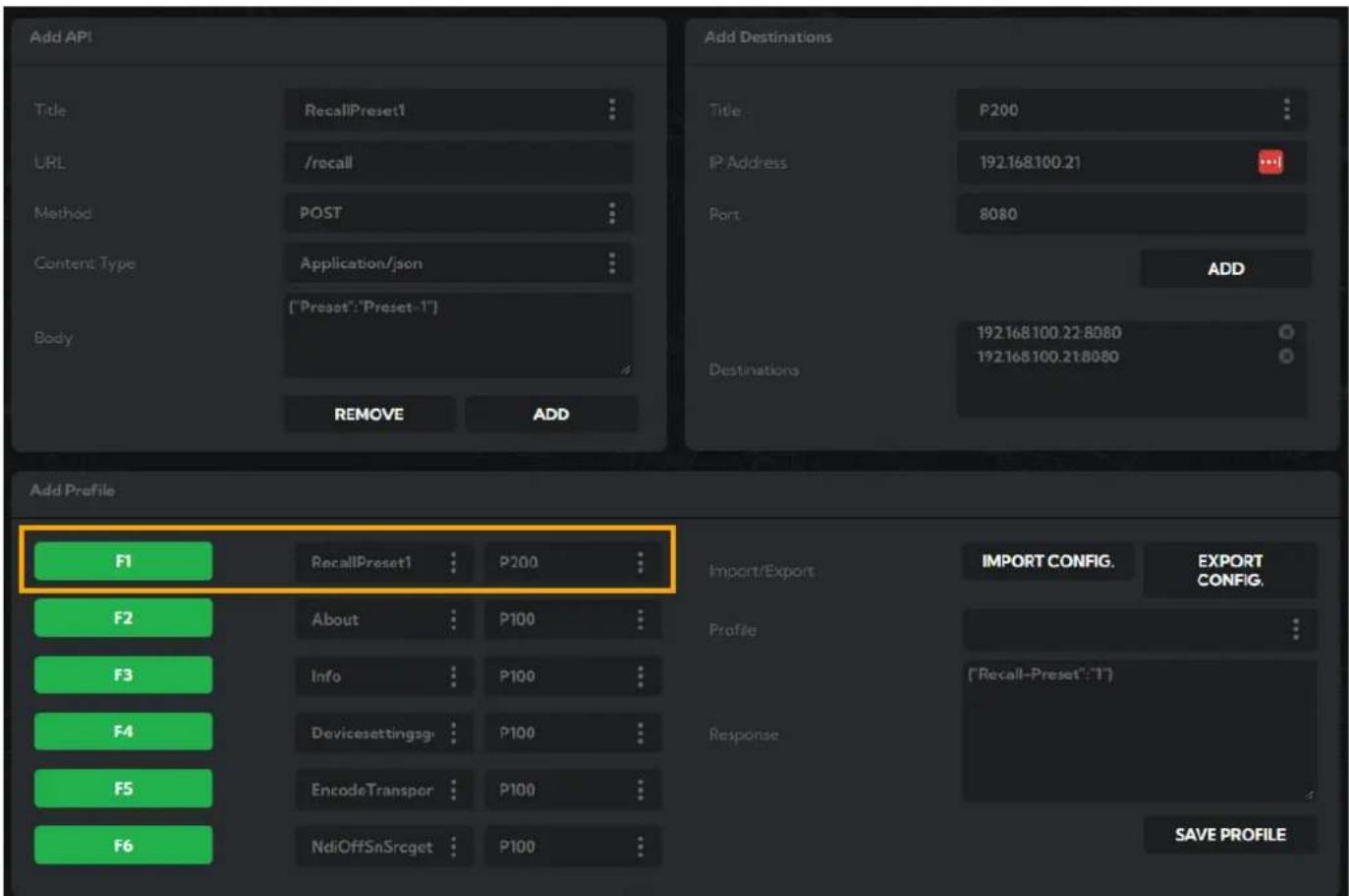
Task: Click the green F5 key button
Action: point(123,789)
